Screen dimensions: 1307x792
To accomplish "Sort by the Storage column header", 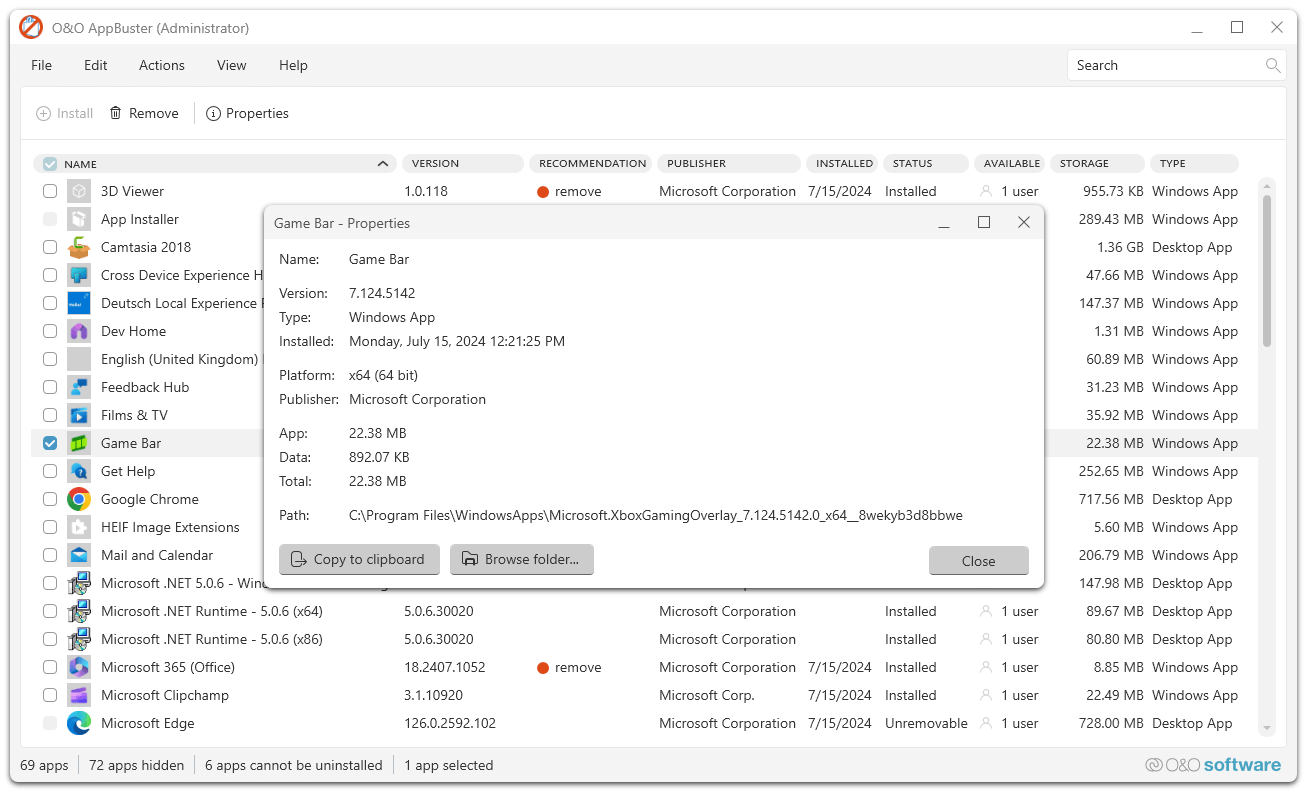I will 1097,163.
